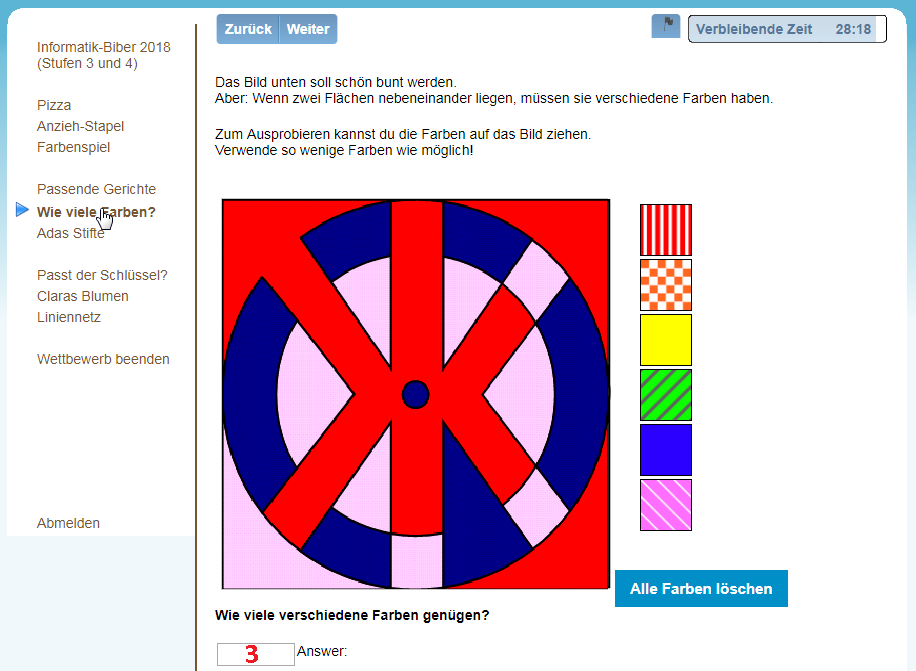The width and height of the screenshot is (916, 671).
Task: Open the Wie viele Farben? task
Action: pyautogui.click(x=96, y=212)
